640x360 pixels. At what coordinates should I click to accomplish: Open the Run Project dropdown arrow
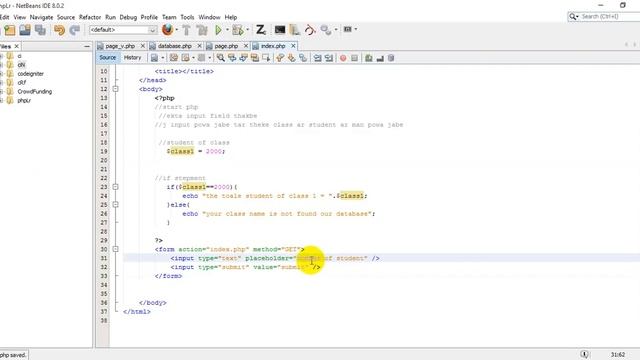tap(227, 29)
